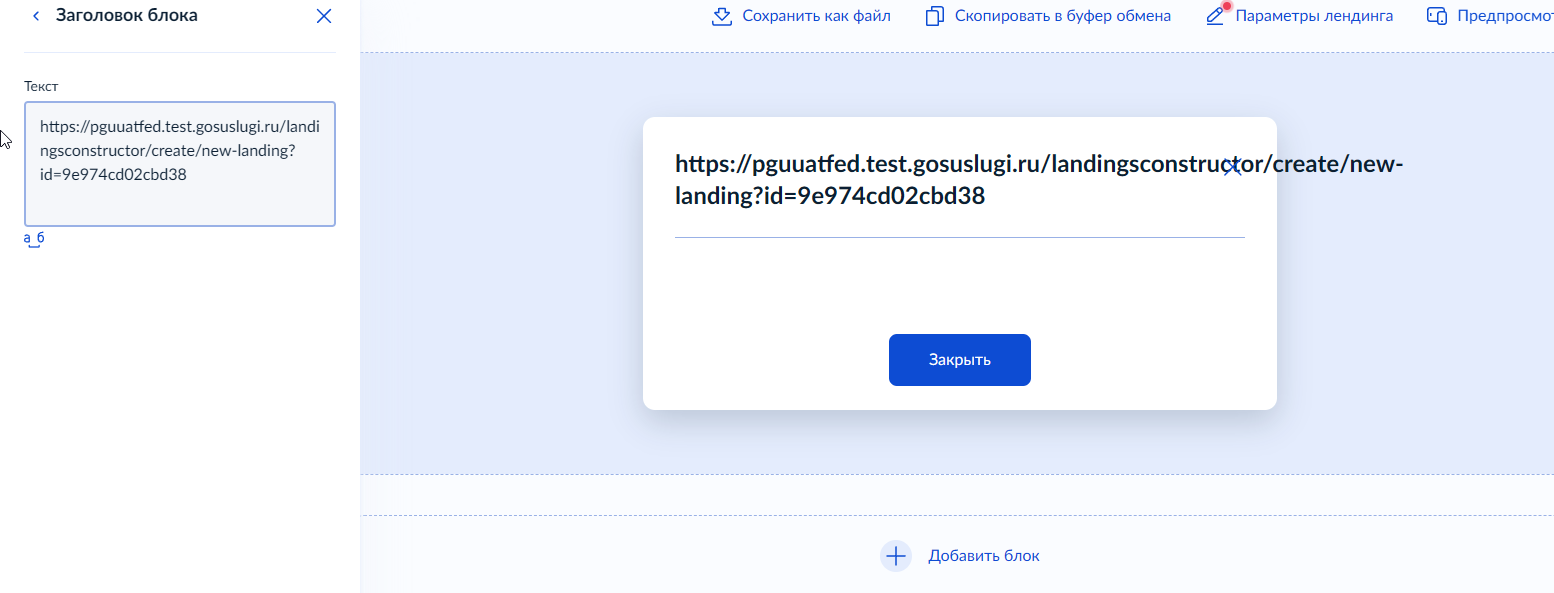
Task: Click the red notification dot on Параметры лендинга
Action: (x=1227, y=6)
